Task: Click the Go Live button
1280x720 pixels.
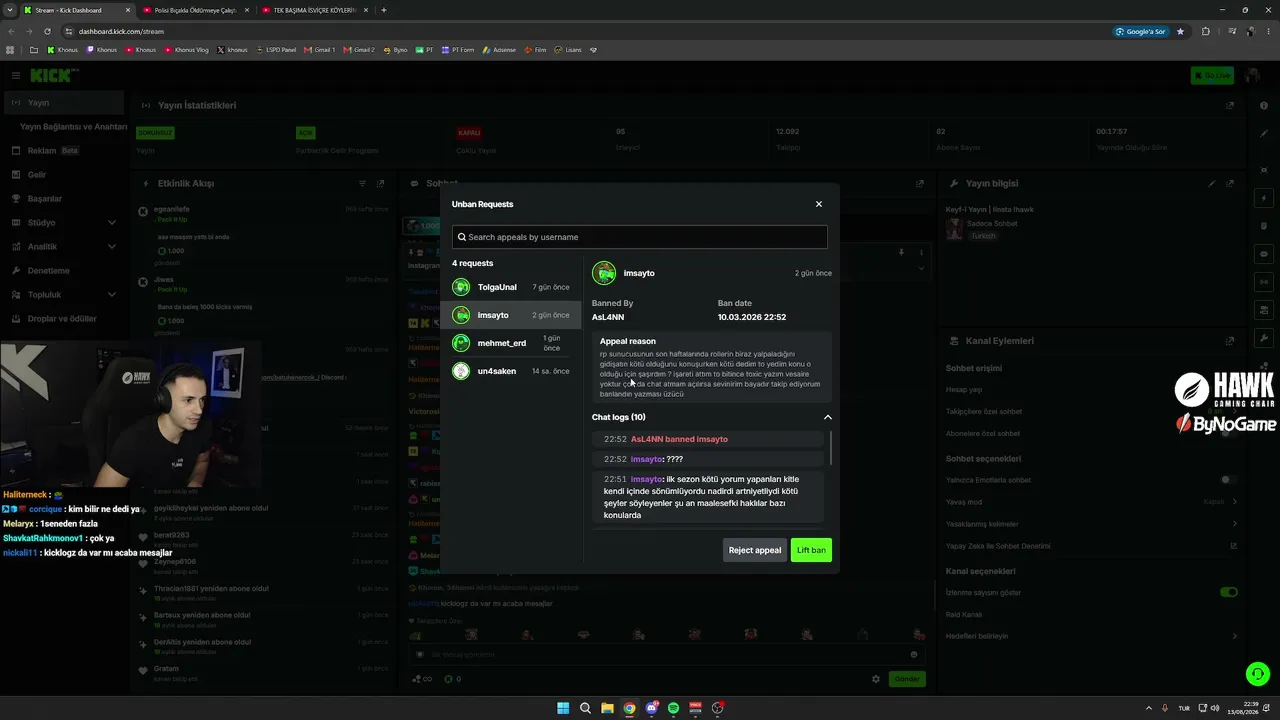Action: (1212, 75)
